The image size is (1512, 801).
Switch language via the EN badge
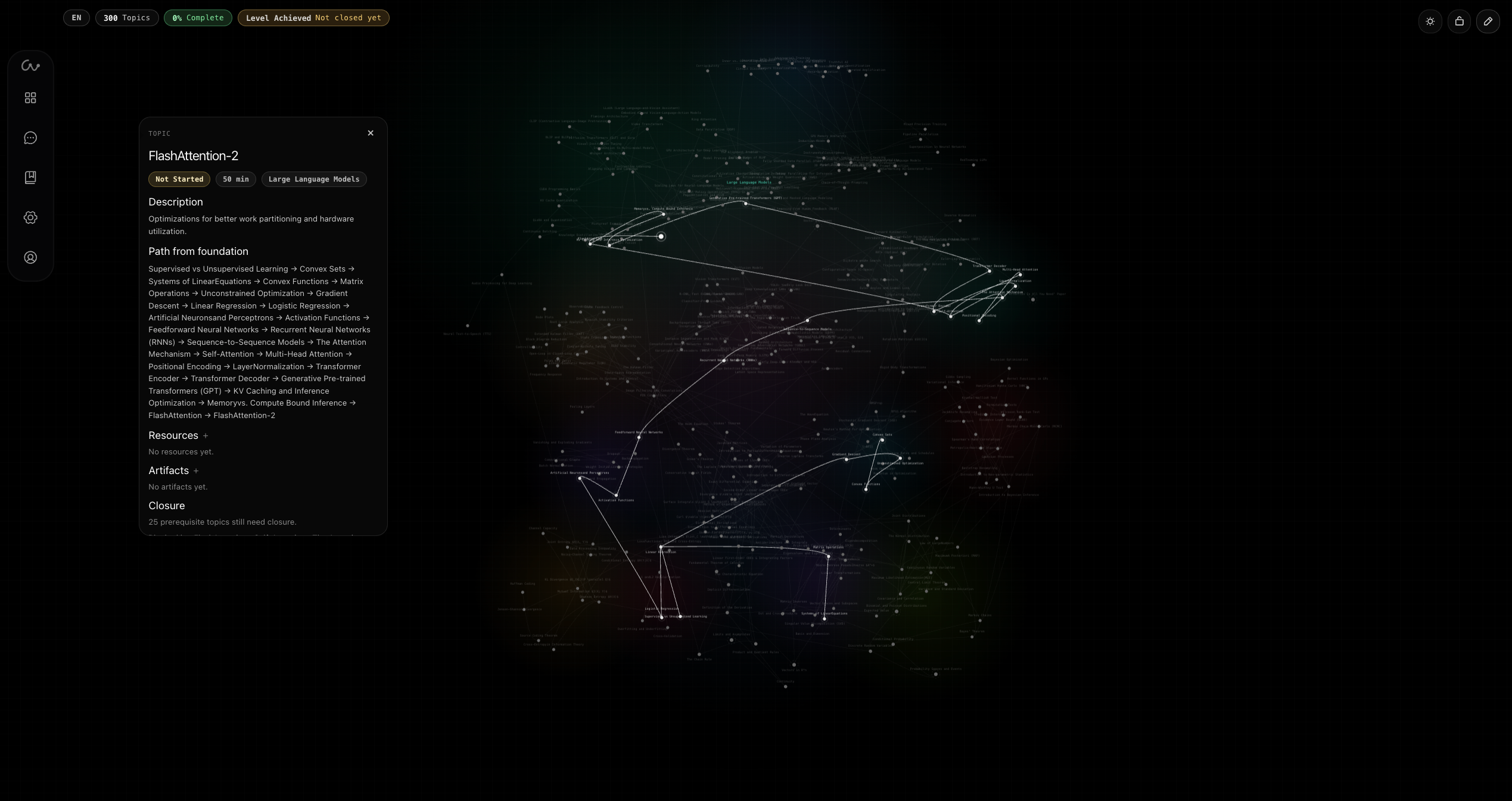[x=76, y=18]
